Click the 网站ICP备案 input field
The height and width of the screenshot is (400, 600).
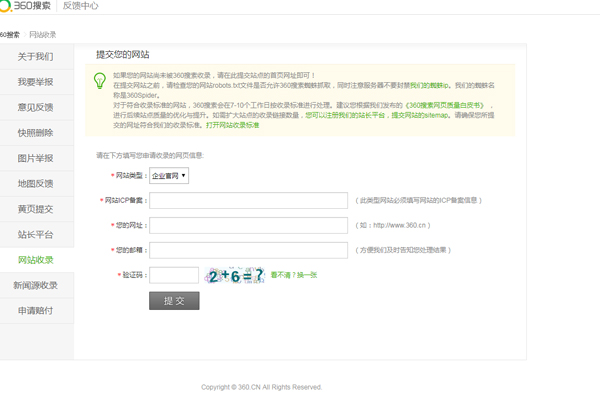pos(248,200)
